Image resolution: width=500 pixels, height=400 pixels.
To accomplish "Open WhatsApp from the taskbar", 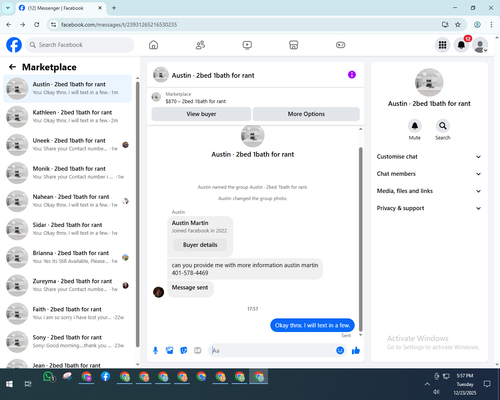I will click(x=48, y=377).
